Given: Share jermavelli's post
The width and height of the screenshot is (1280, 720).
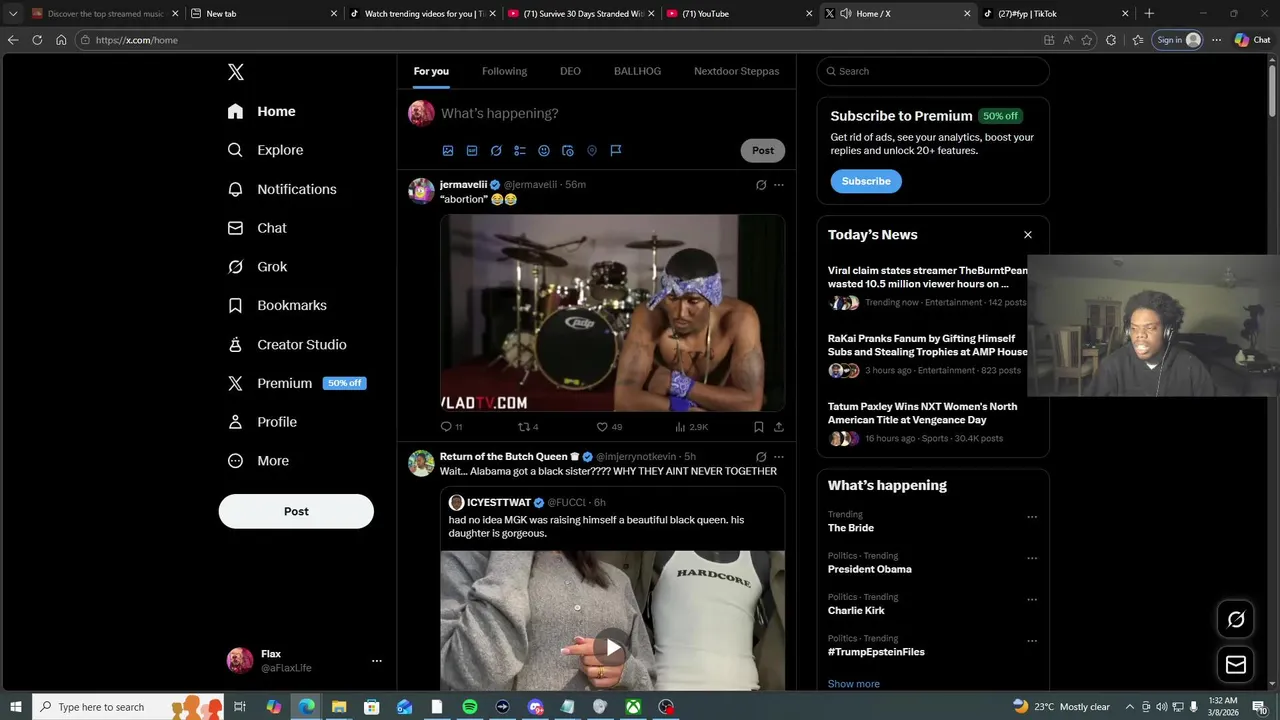Looking at the screenshot, I should (x=779, y=427).
